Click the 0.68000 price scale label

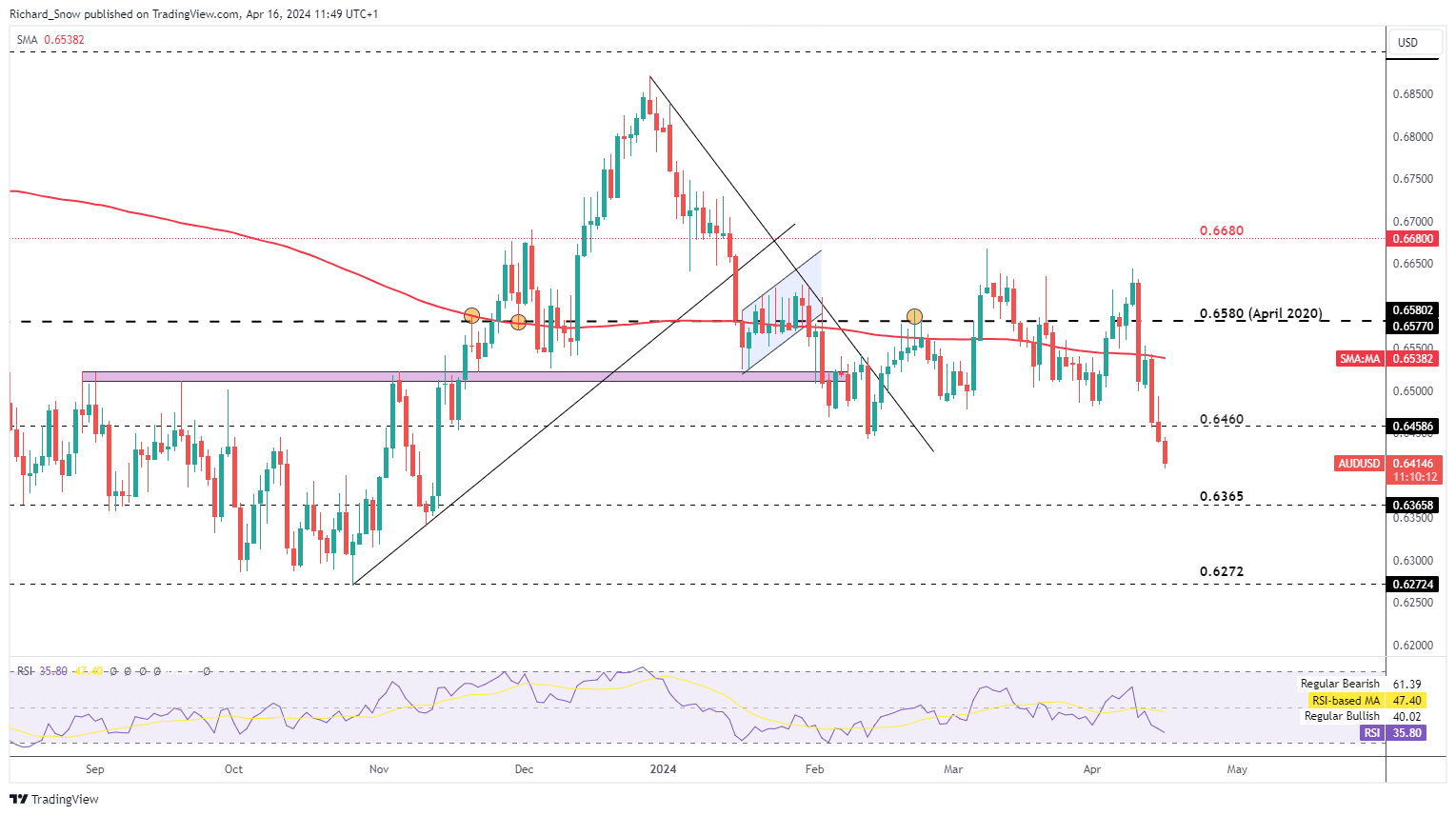[x=1412, y=137]
